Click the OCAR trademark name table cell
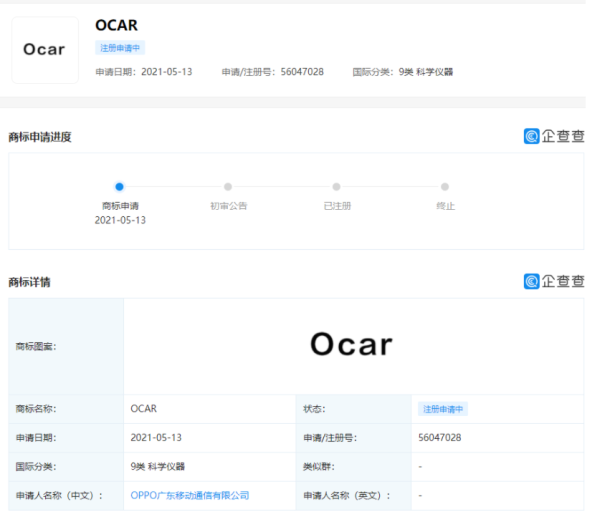Viewport: 600px width, 517px height. (x=144, y=409)
